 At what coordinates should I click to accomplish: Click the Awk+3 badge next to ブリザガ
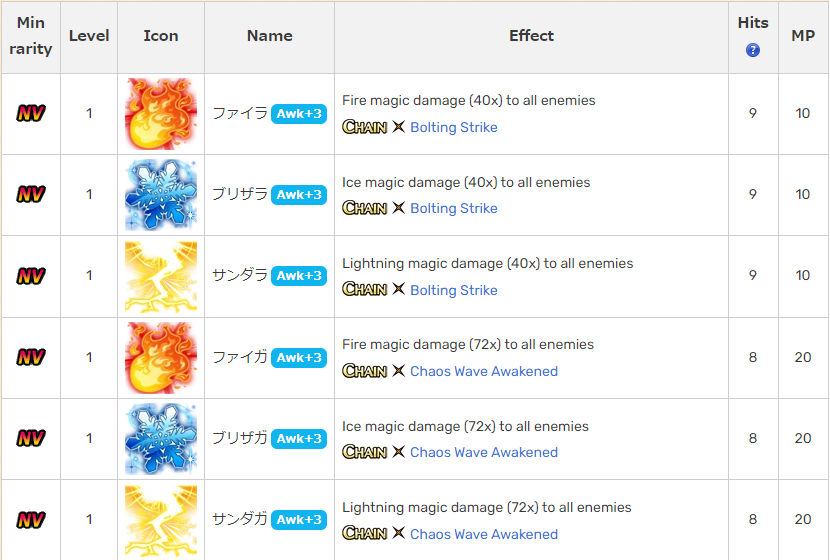click(299, 439)
